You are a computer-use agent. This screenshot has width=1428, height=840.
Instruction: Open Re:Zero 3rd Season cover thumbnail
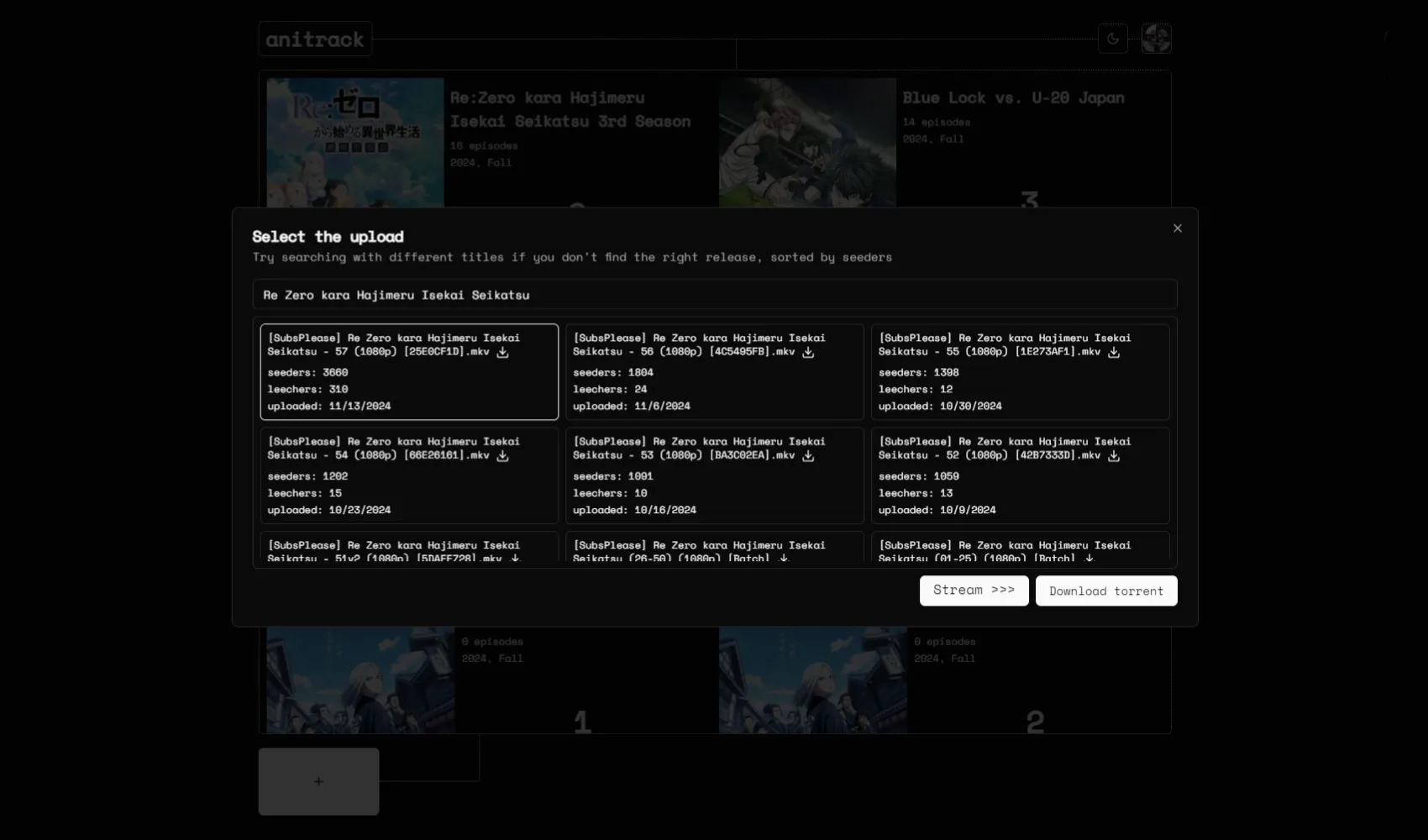355,143
